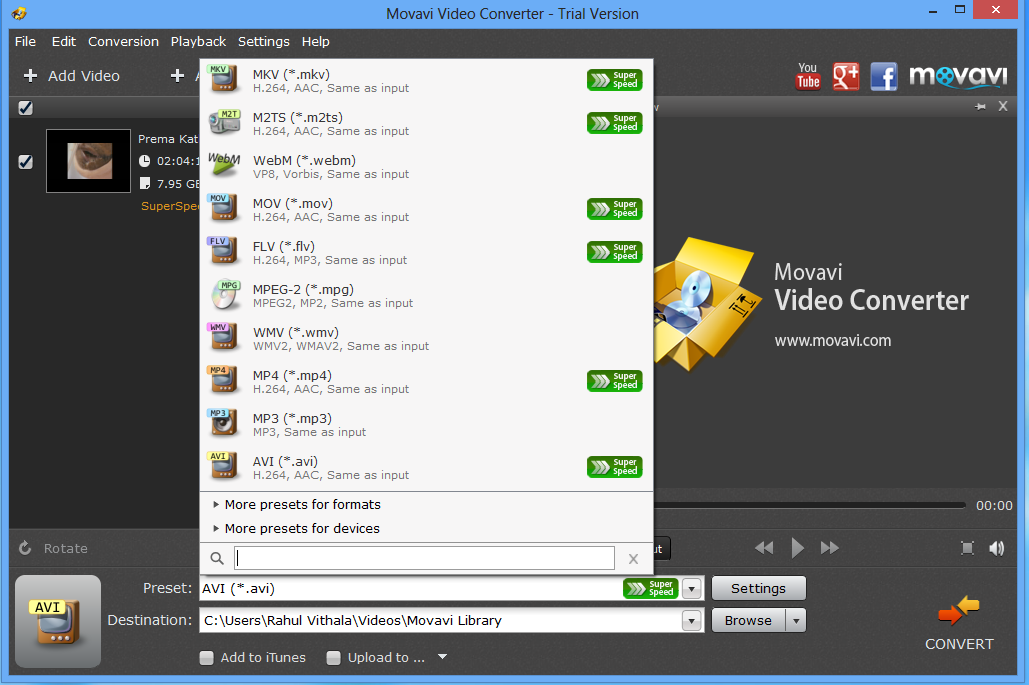Screen dimensions: 1029x685
Task: Select the MPEG-2 disc icon
Action: click(224, 294)
